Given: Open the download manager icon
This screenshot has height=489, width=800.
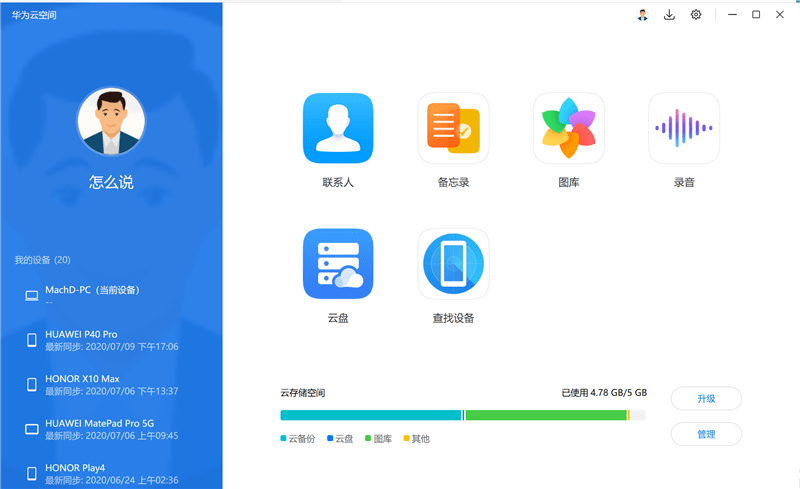Looking at the screenshot, I should click(669, 15).
